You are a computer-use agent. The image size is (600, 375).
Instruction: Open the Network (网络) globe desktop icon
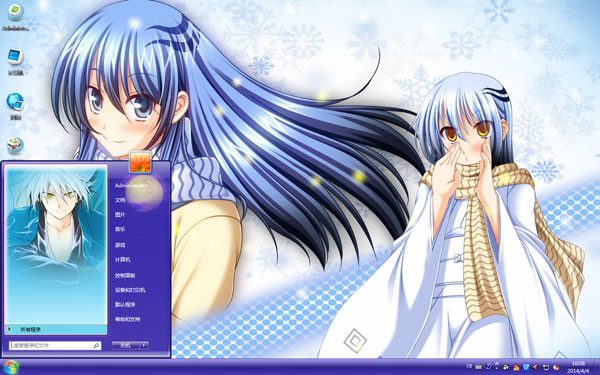click(x=15, y=106)
